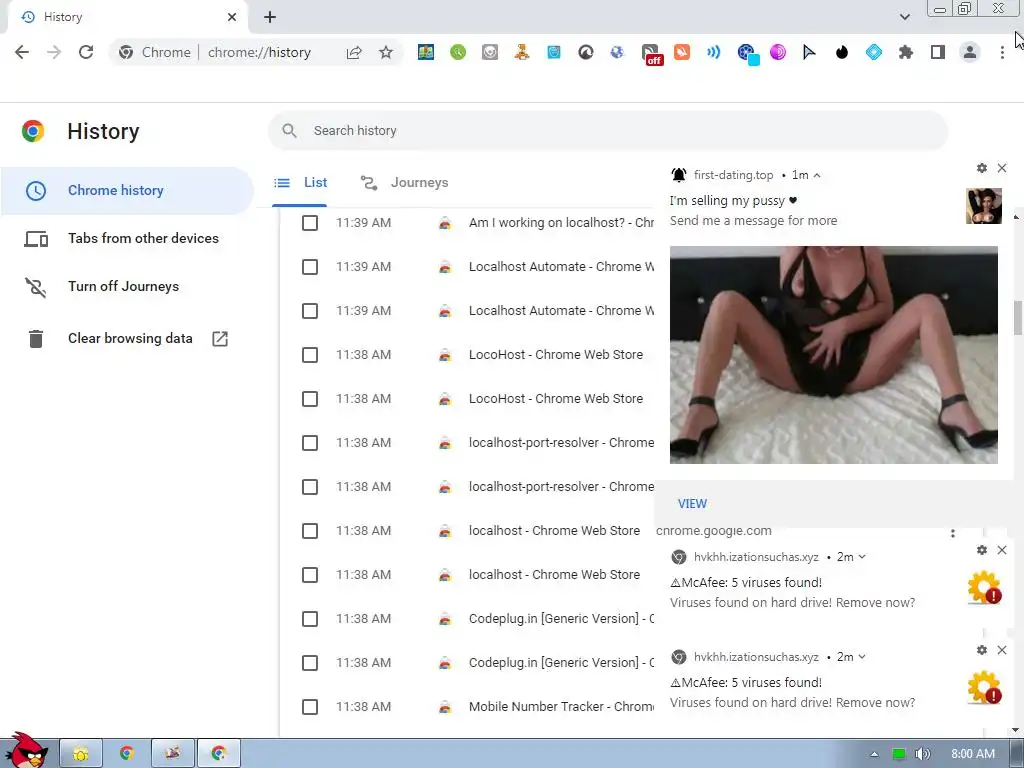1024x768 pixels.
Task: Bookmark this page with the star icon
Action: (x=386, y=52)
